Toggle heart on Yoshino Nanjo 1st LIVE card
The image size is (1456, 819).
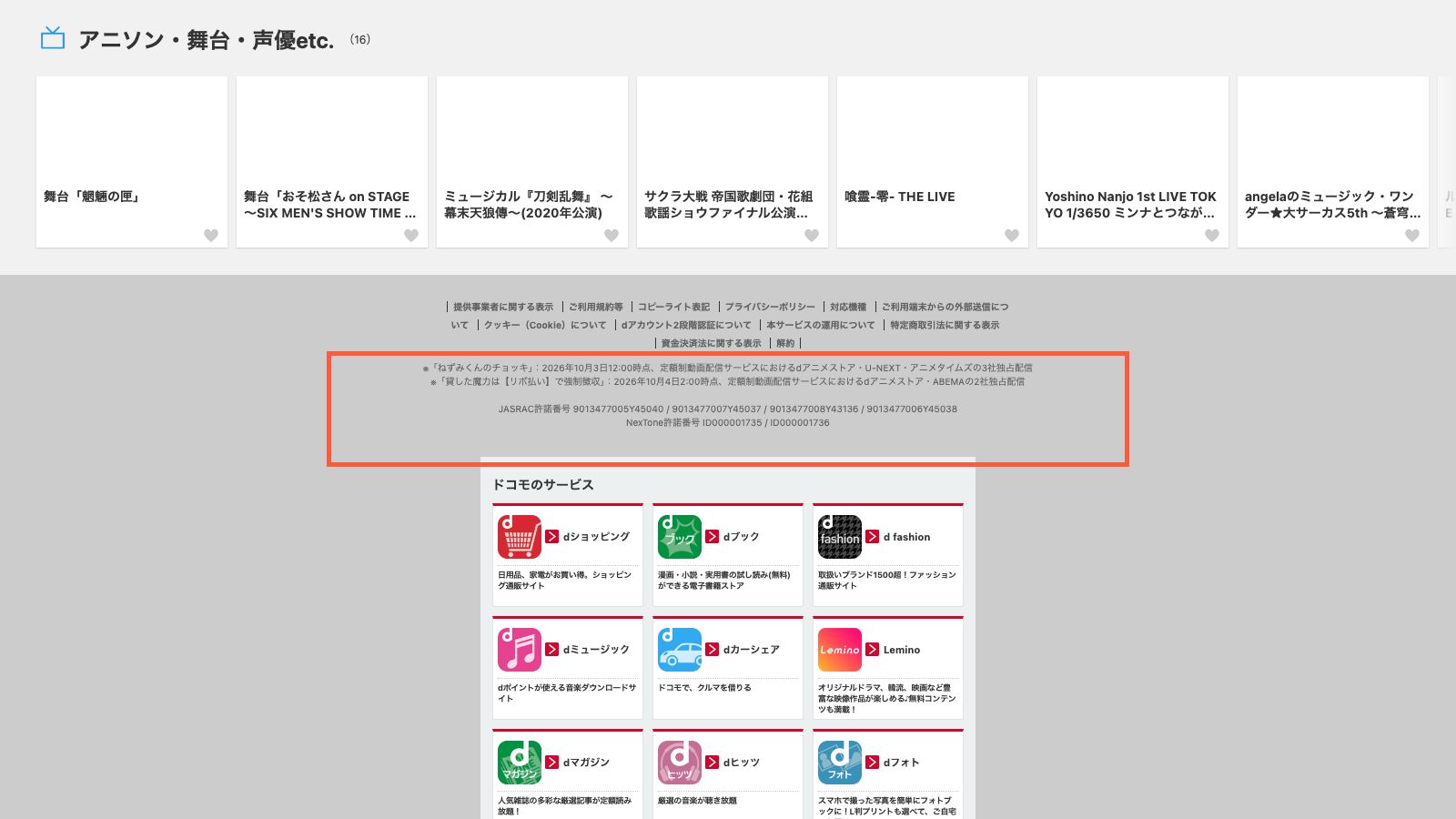click(1212, 236)
